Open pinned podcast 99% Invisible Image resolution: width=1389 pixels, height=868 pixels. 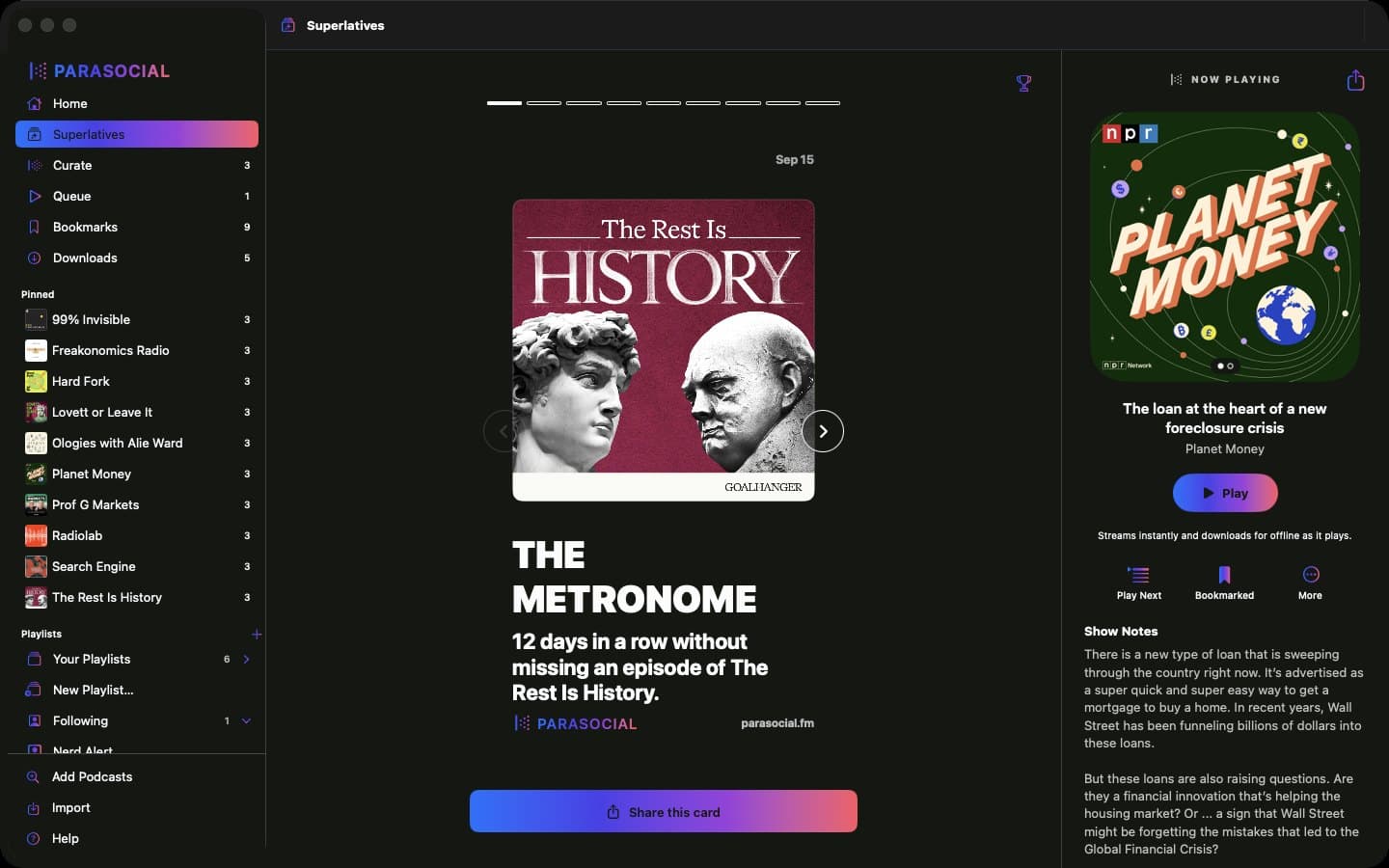137,319
